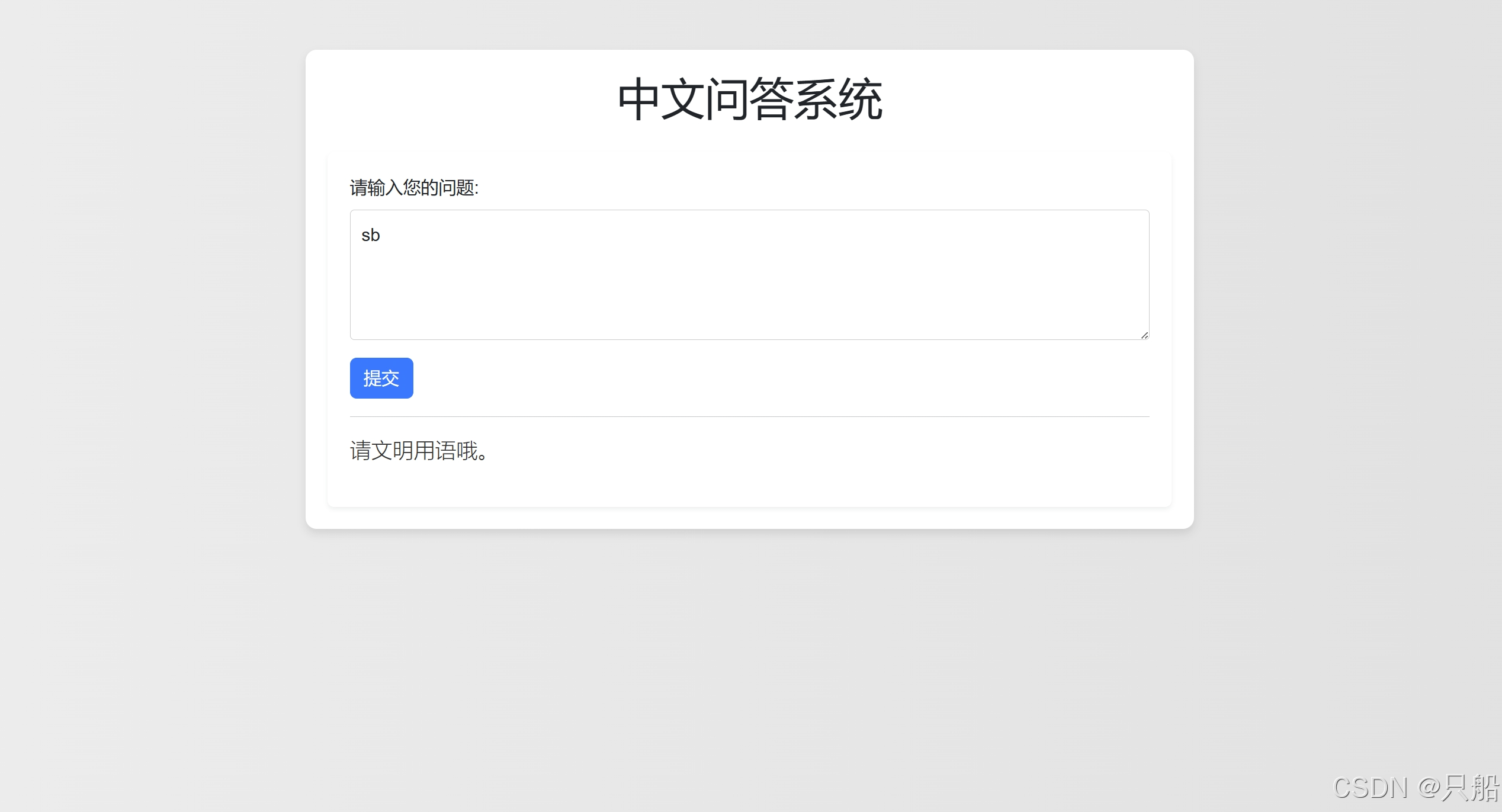Click the bottom edge of the textarea

click(x=749, y=339)
